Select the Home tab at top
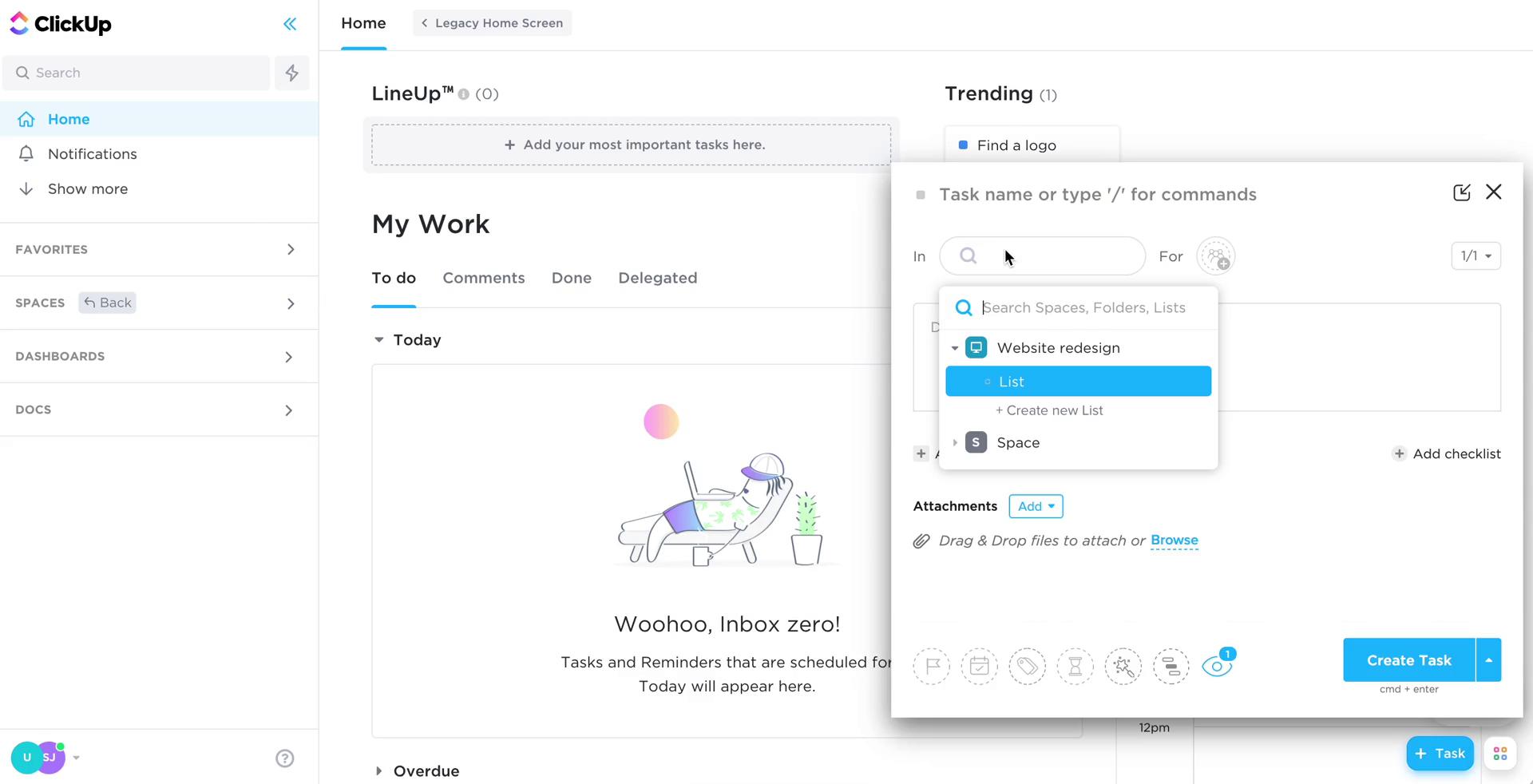This screenshot has height=784, width=1533. click(363, 23)
